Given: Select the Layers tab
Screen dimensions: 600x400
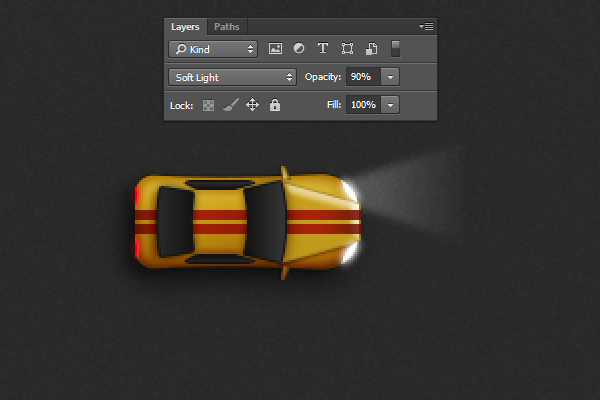Looking at the screenshot, I should click(x=185, y=27).
